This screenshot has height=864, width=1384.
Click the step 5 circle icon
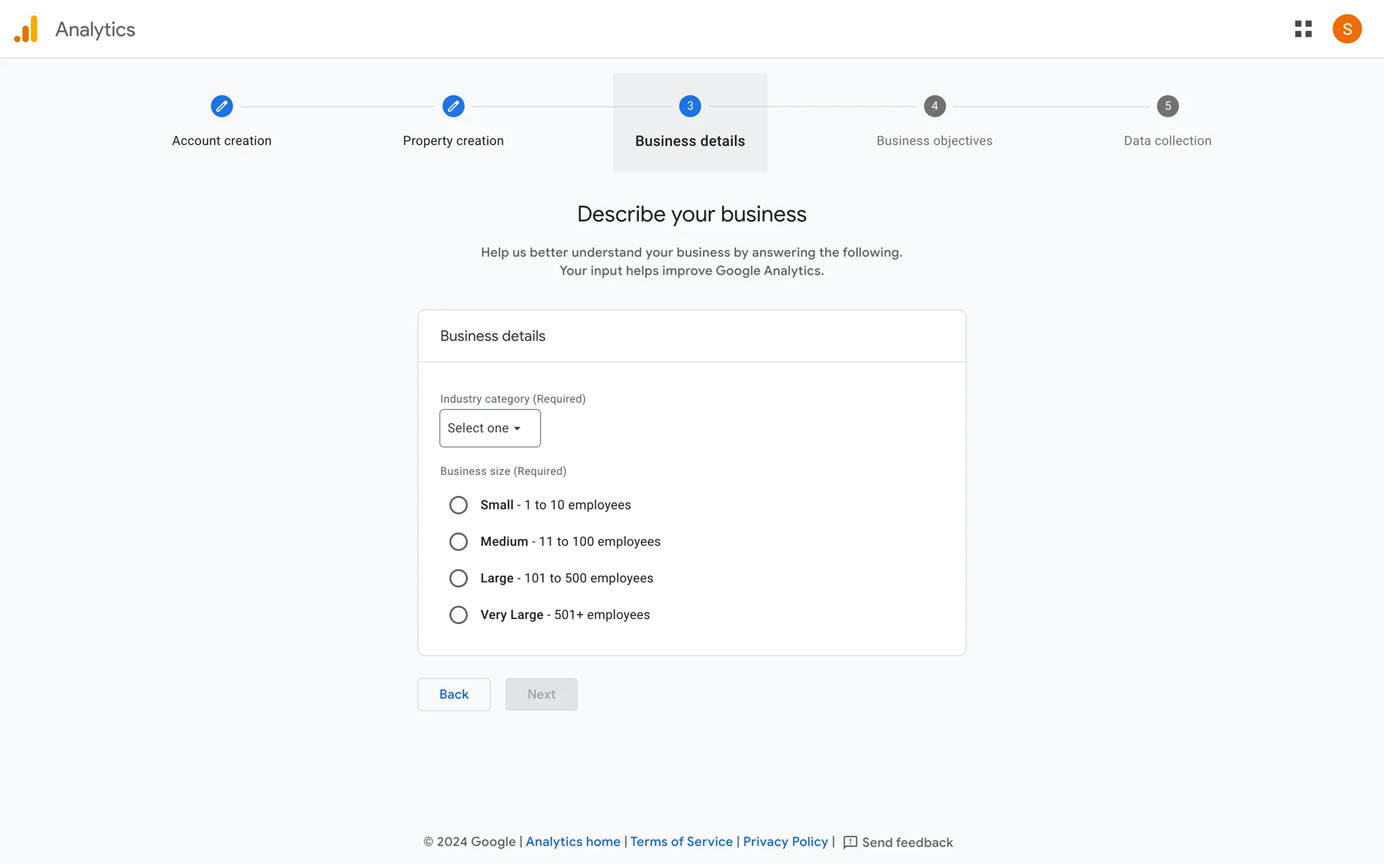click(x=1167, y=105)
